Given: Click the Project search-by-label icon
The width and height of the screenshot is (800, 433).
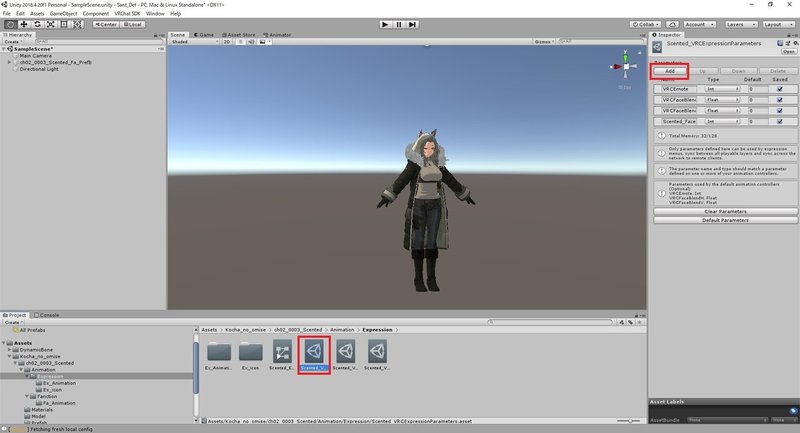Looking at the screenshot, I should click(631, 322).
